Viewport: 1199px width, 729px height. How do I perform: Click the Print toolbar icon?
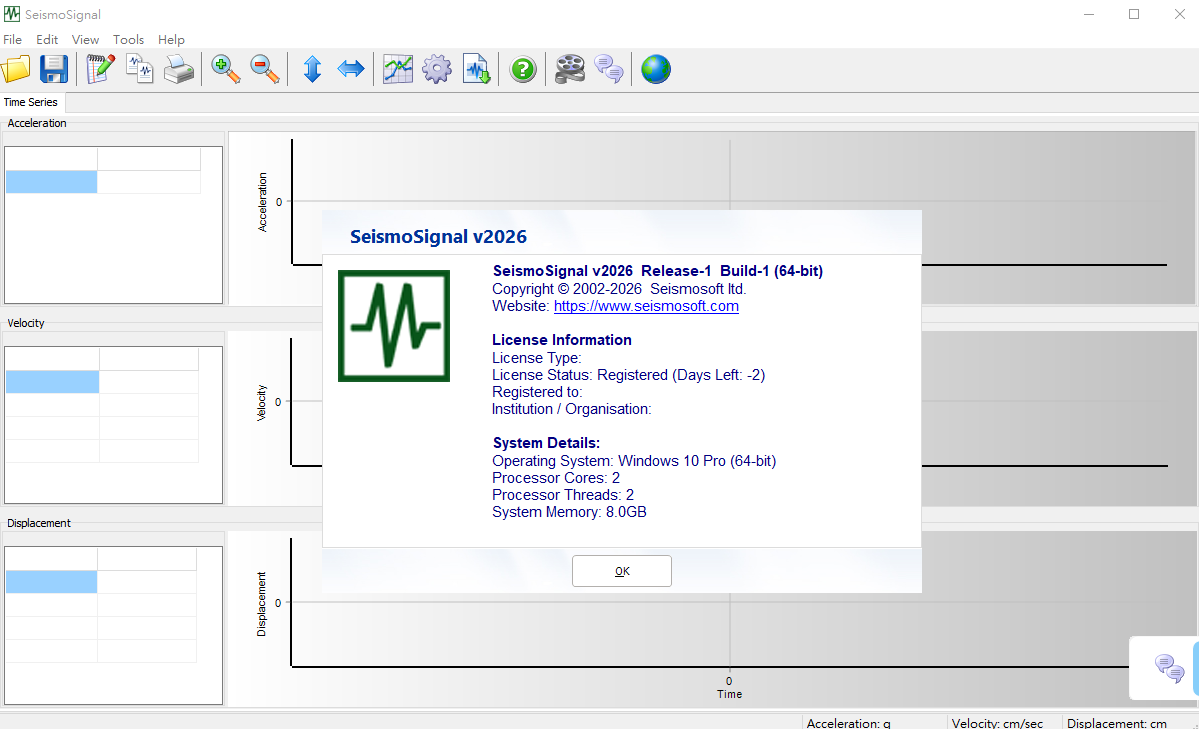[x=179, y=70]
